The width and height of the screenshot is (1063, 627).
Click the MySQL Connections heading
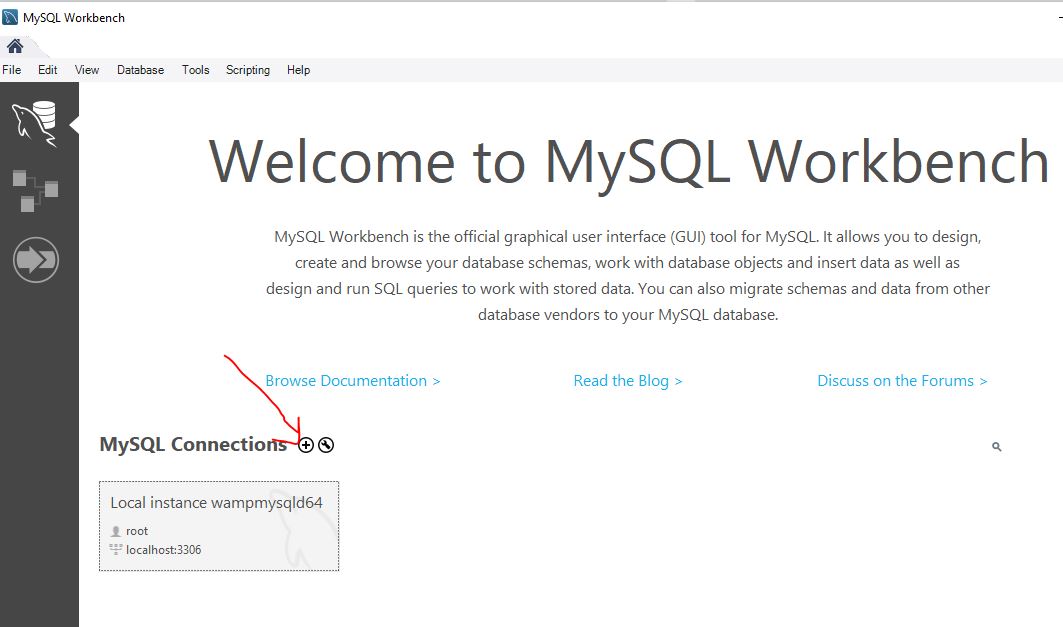193,445
